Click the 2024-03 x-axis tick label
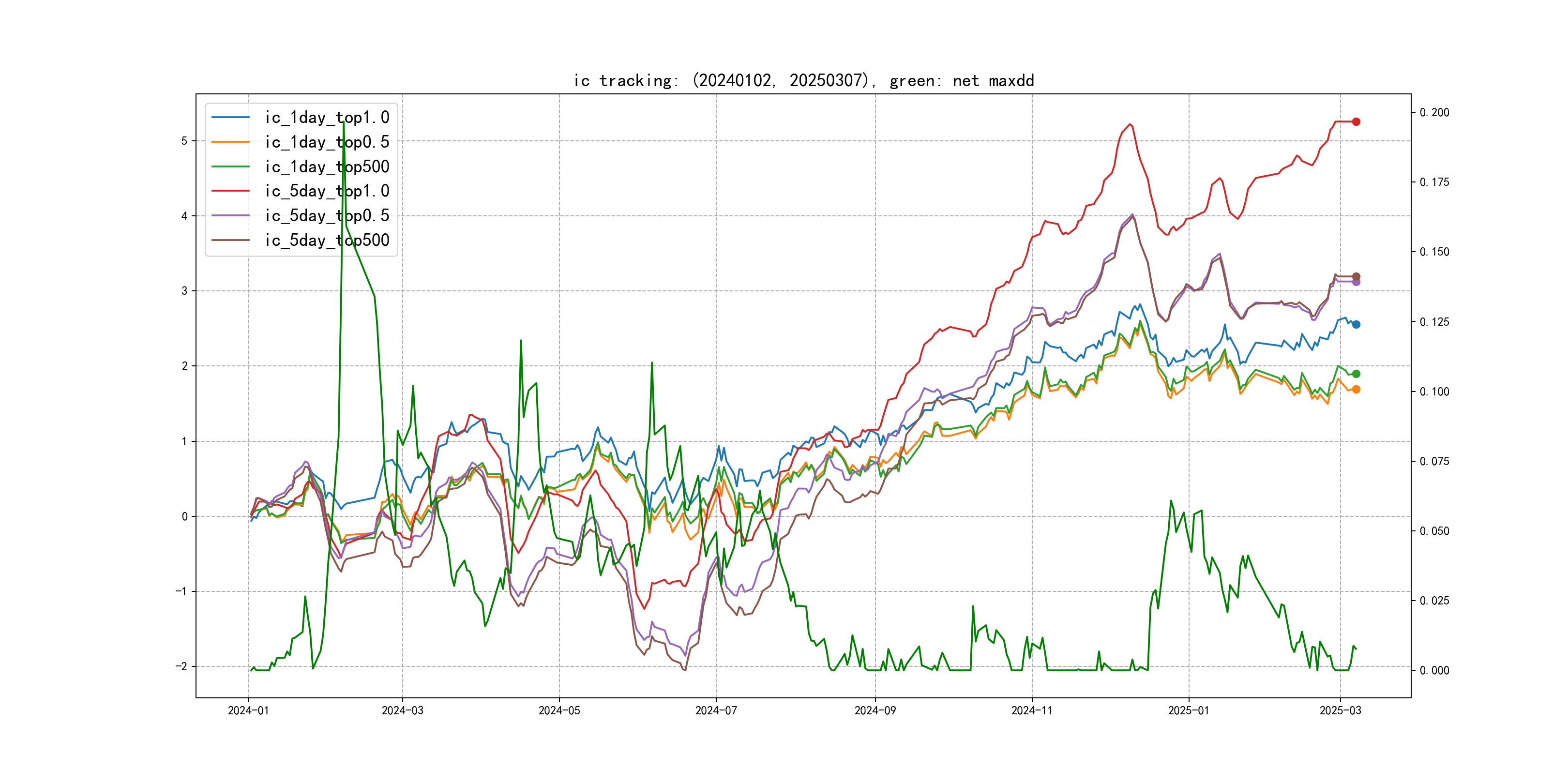 (x=402, y=710)
